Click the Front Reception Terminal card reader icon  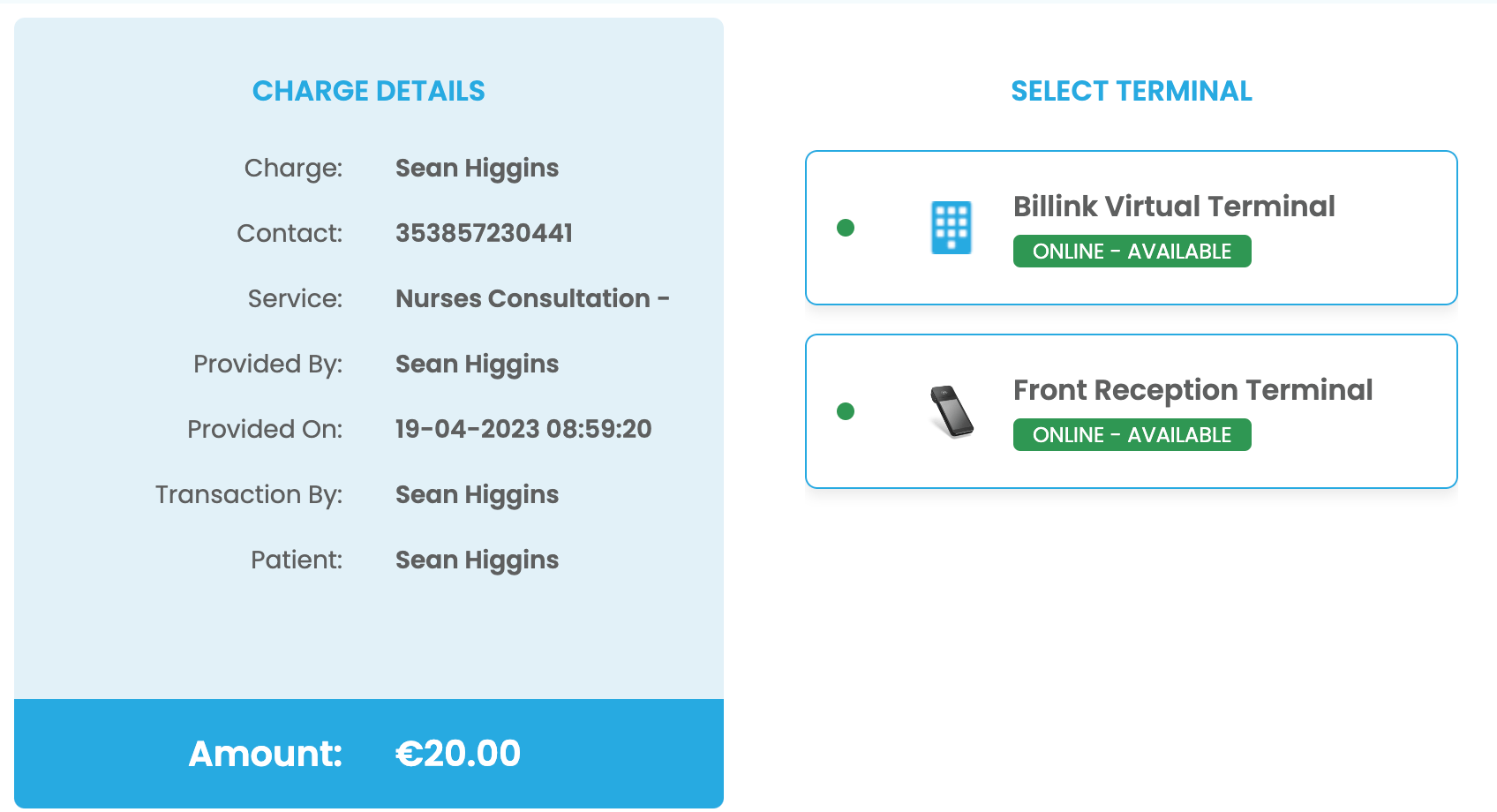click(950, 411)
